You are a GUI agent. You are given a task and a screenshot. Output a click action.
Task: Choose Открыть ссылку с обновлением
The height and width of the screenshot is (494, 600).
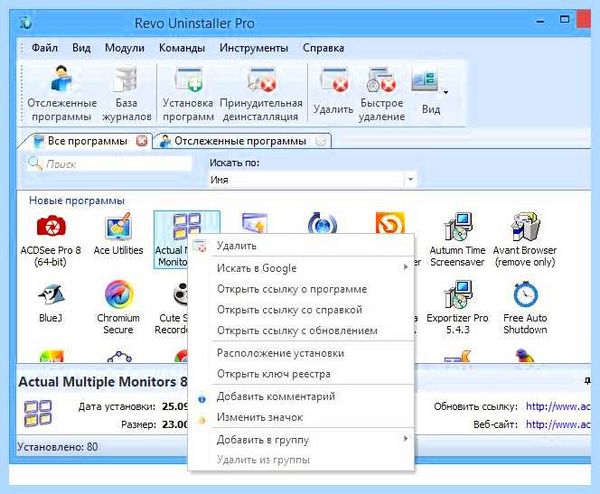[302, 330]
